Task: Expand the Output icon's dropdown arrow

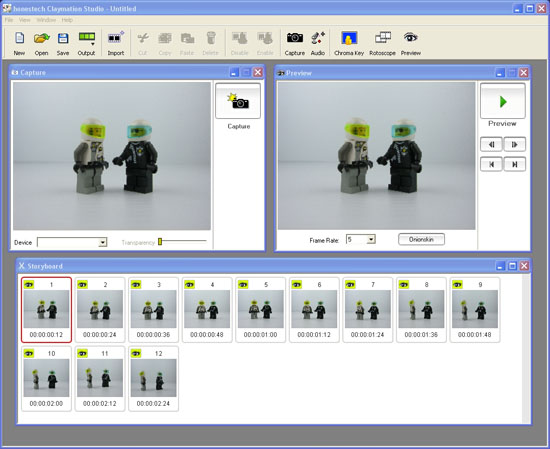Action: click(93, 44)
